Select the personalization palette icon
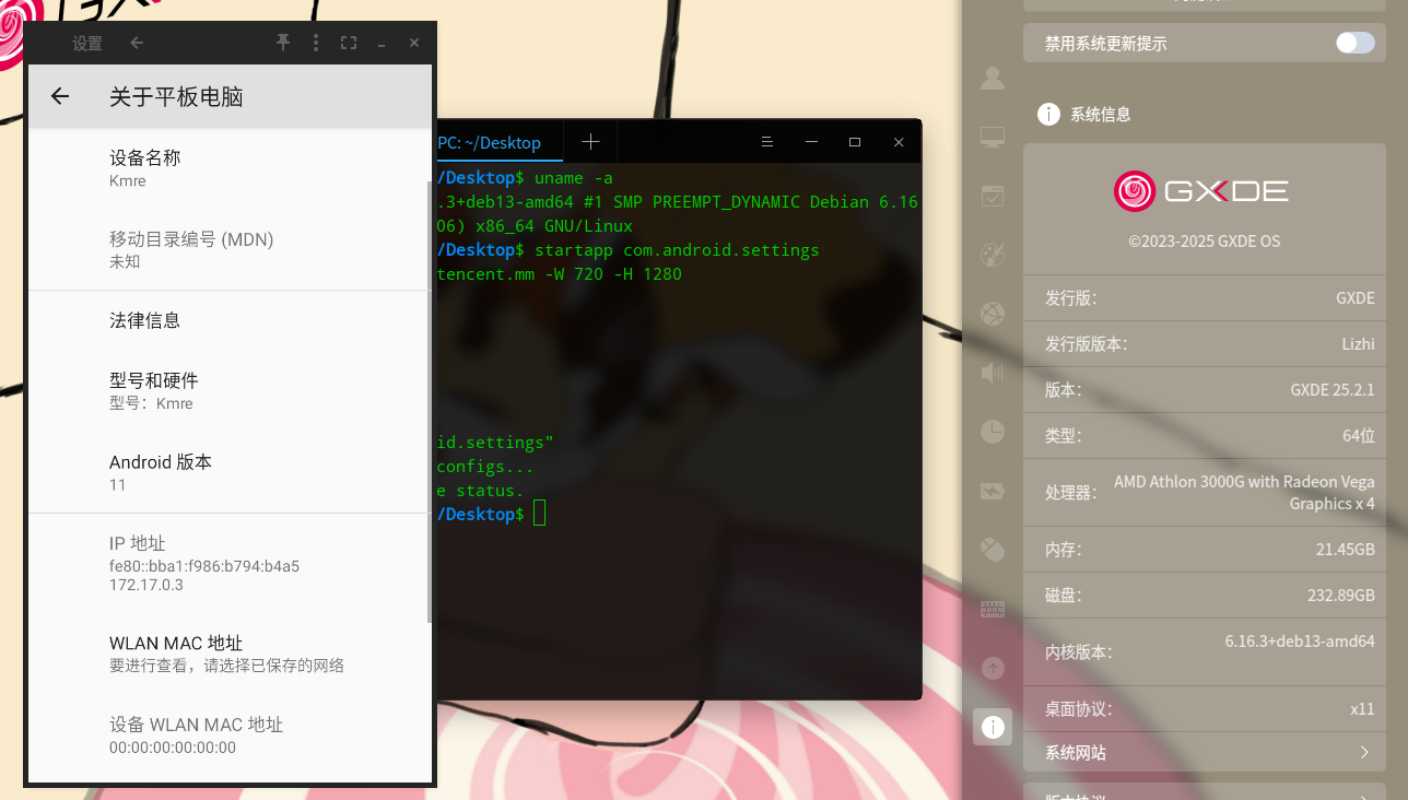The height and width of the screenshot is (800, 1409). (991, 253)
